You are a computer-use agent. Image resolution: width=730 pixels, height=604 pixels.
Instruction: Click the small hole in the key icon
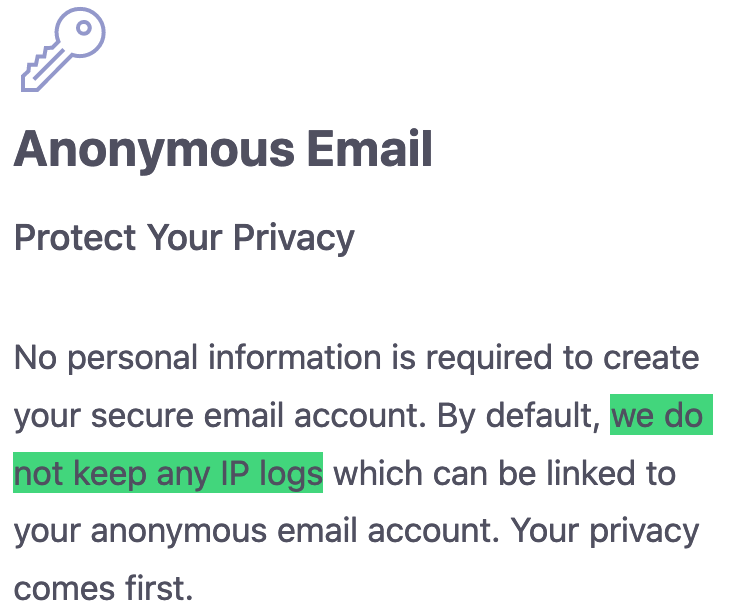point(84,28)
